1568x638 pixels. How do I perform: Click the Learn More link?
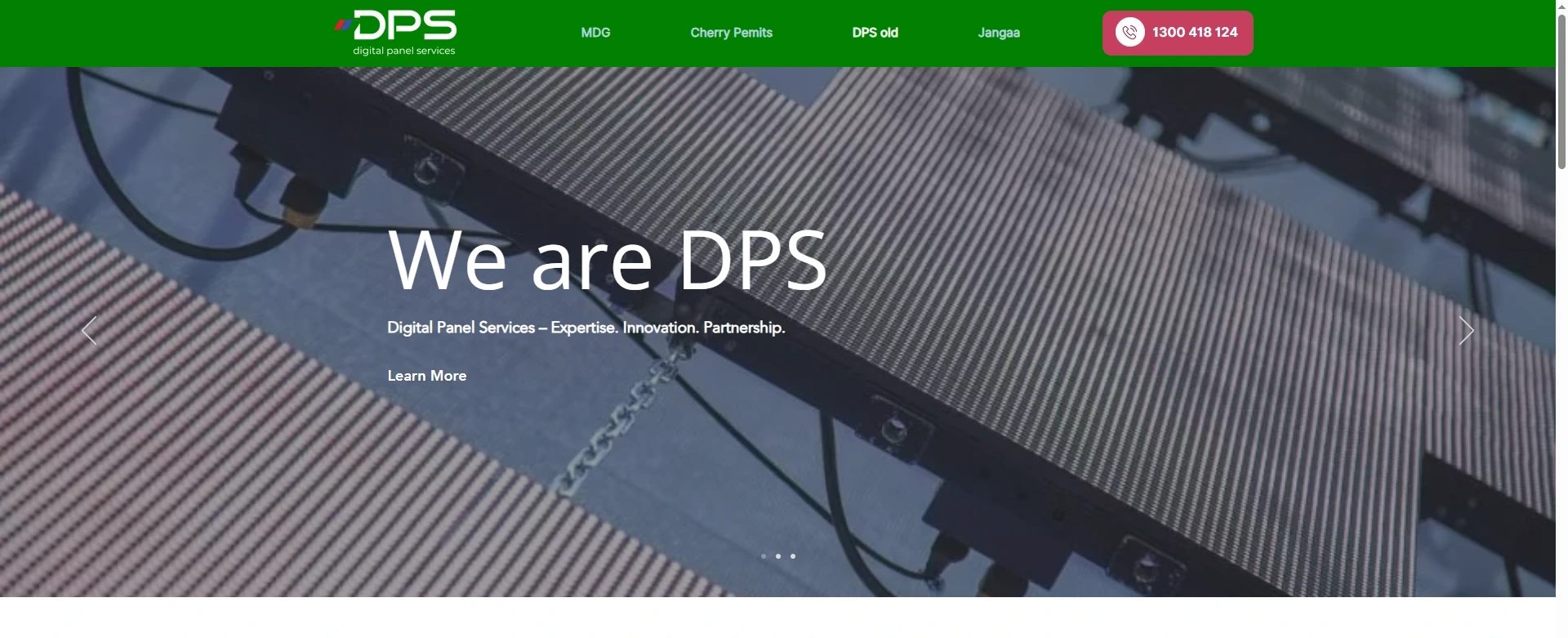pos(427,376)
